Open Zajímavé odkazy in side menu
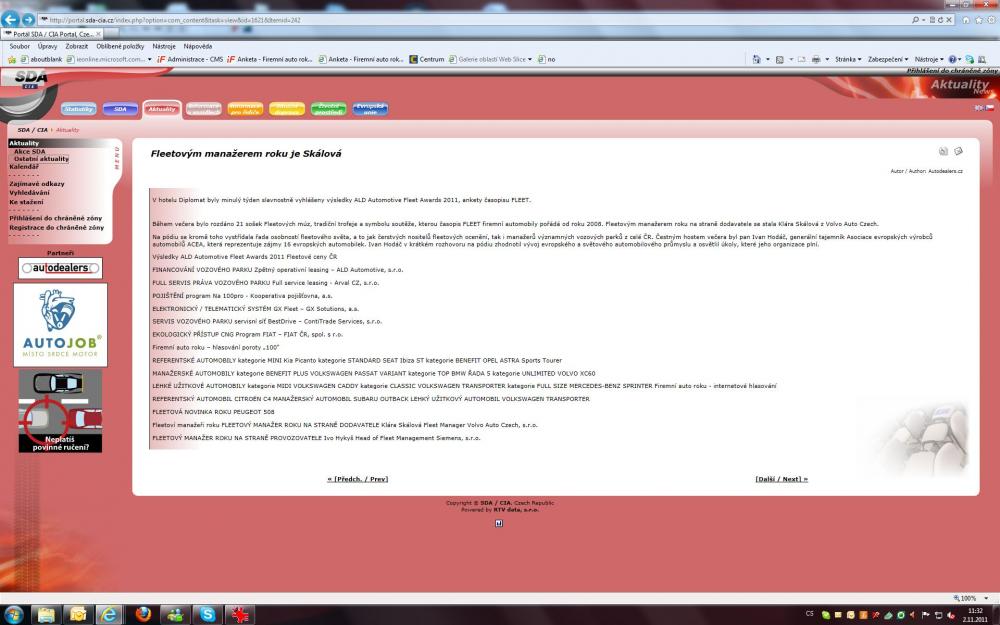Image resolution: width=1000 pixels, height=625 pixels. point(36,184)
